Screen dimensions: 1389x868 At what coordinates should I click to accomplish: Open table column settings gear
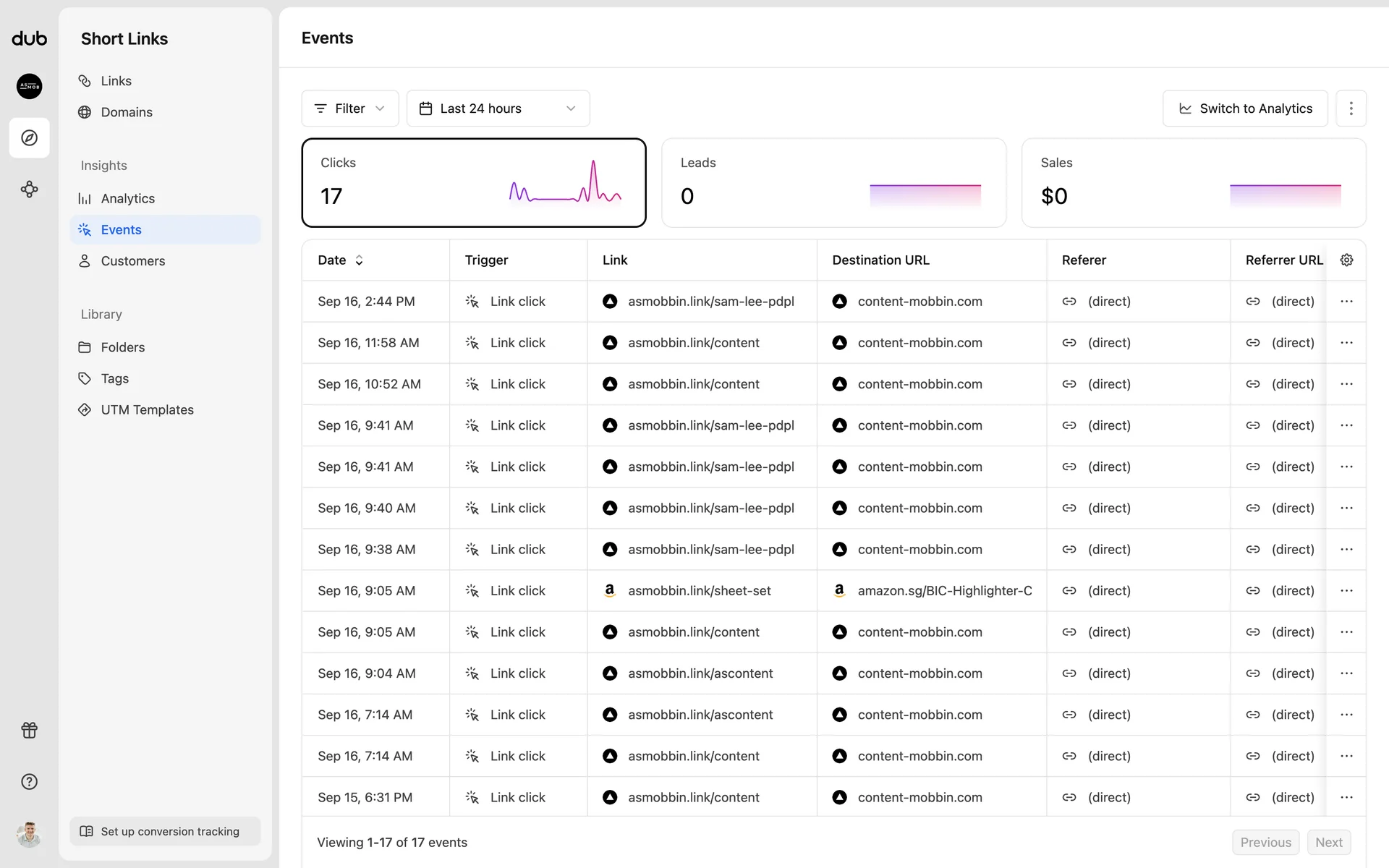pos(1346,260)
